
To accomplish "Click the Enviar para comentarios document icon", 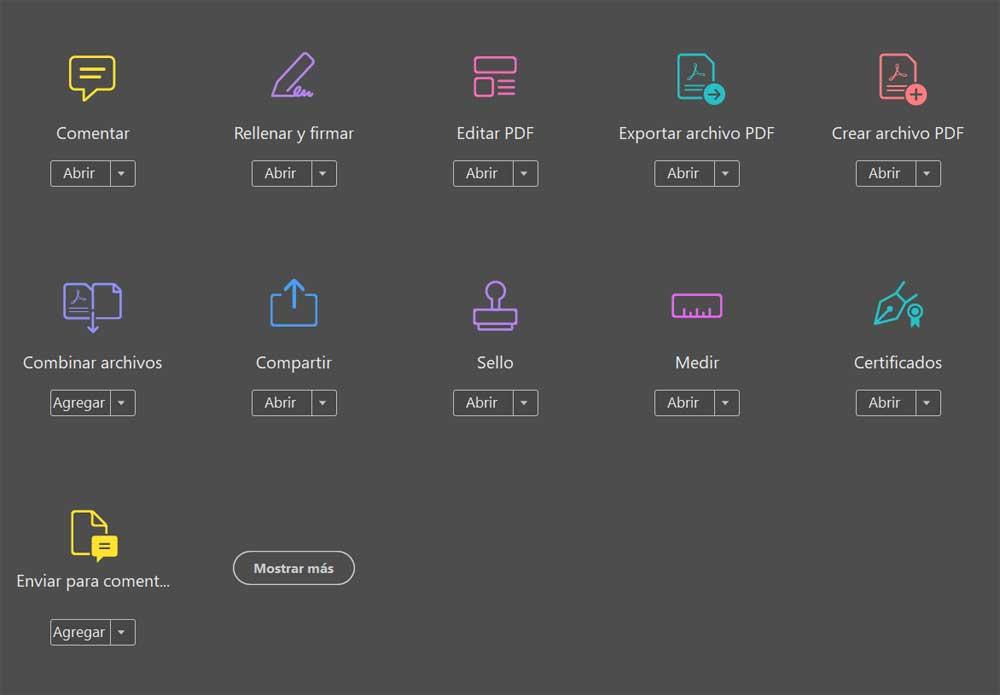I will (94, 536).
